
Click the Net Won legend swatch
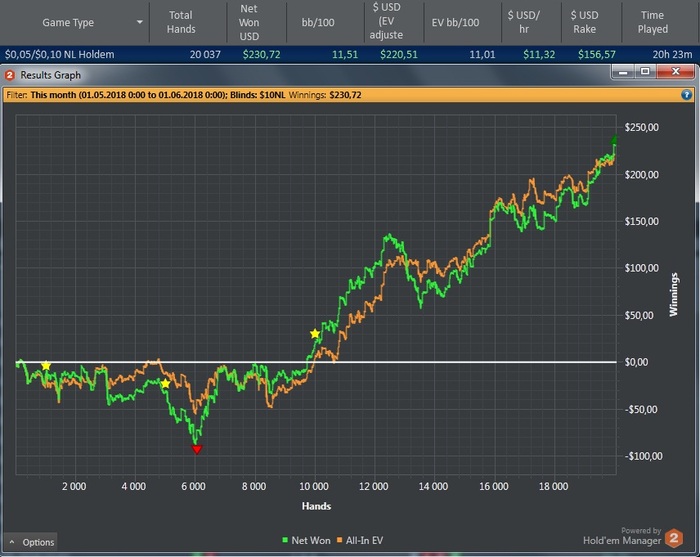pyautogui.click(x=285, y=540)
